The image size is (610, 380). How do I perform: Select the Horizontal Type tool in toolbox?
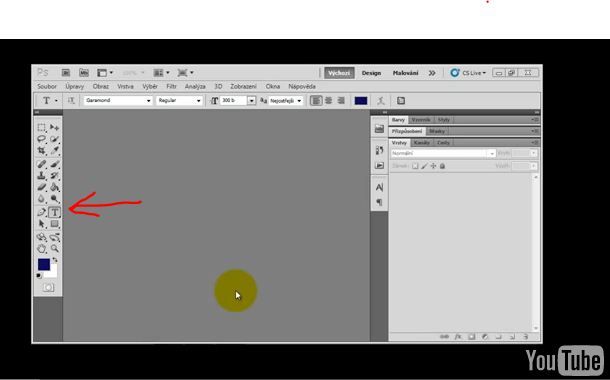(x=54, y=212)
